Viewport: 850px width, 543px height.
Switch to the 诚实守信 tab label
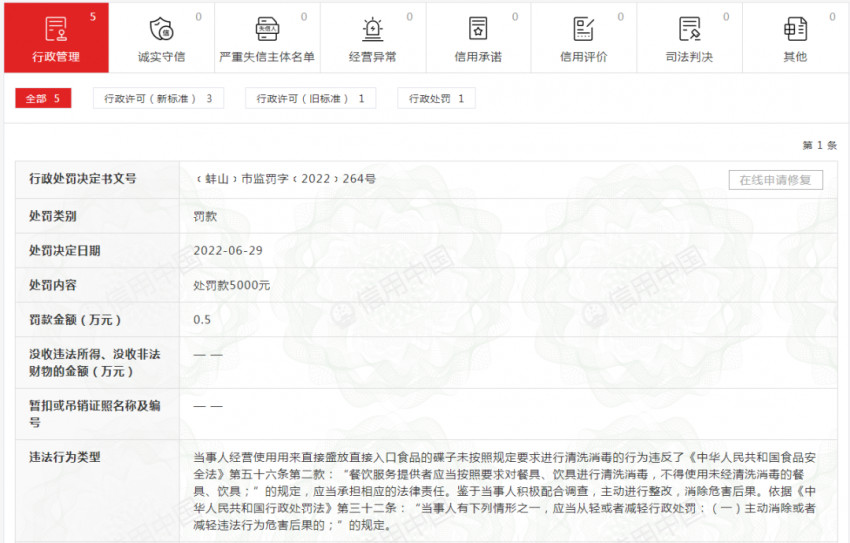click(161, 57)
